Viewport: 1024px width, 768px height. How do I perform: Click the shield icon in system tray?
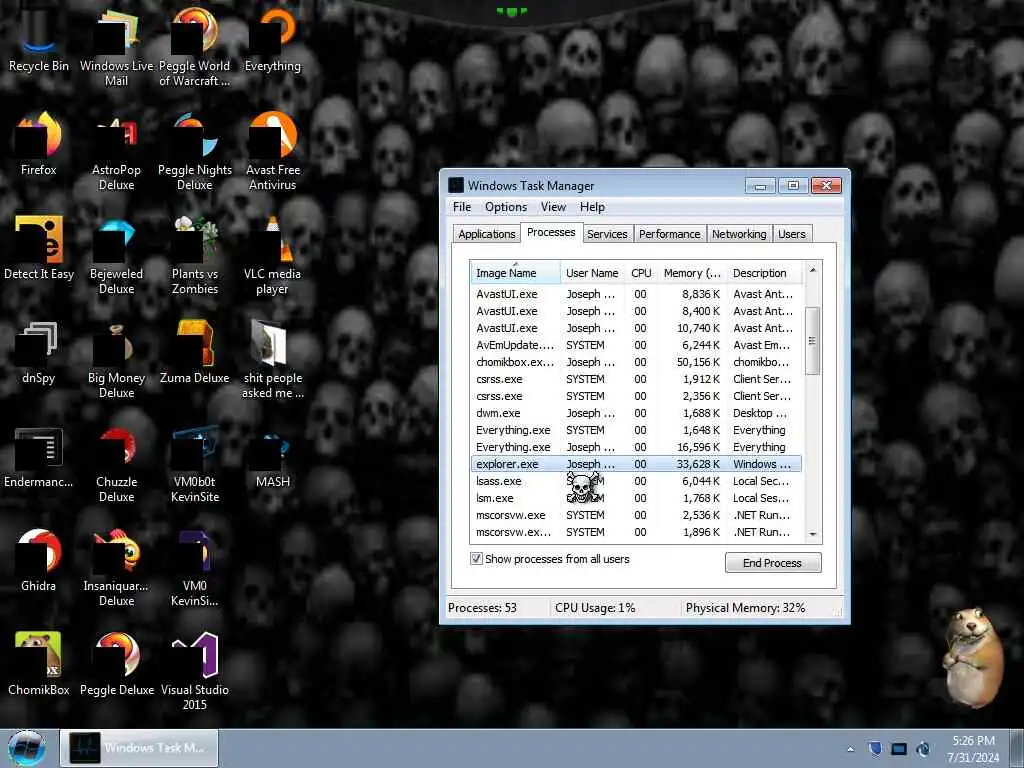(x=875, y=749)
